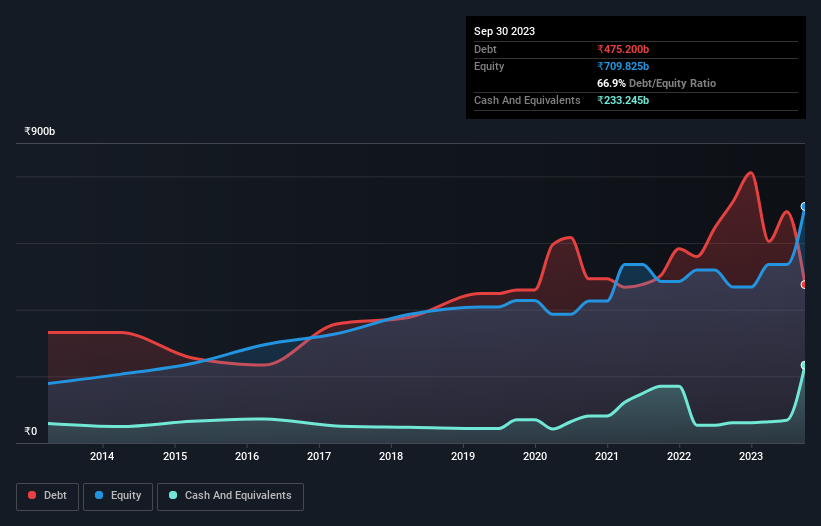Click the 2019 x-axis label
The image size is (821, 526).
pyautogui.click(x=463, y=456)
